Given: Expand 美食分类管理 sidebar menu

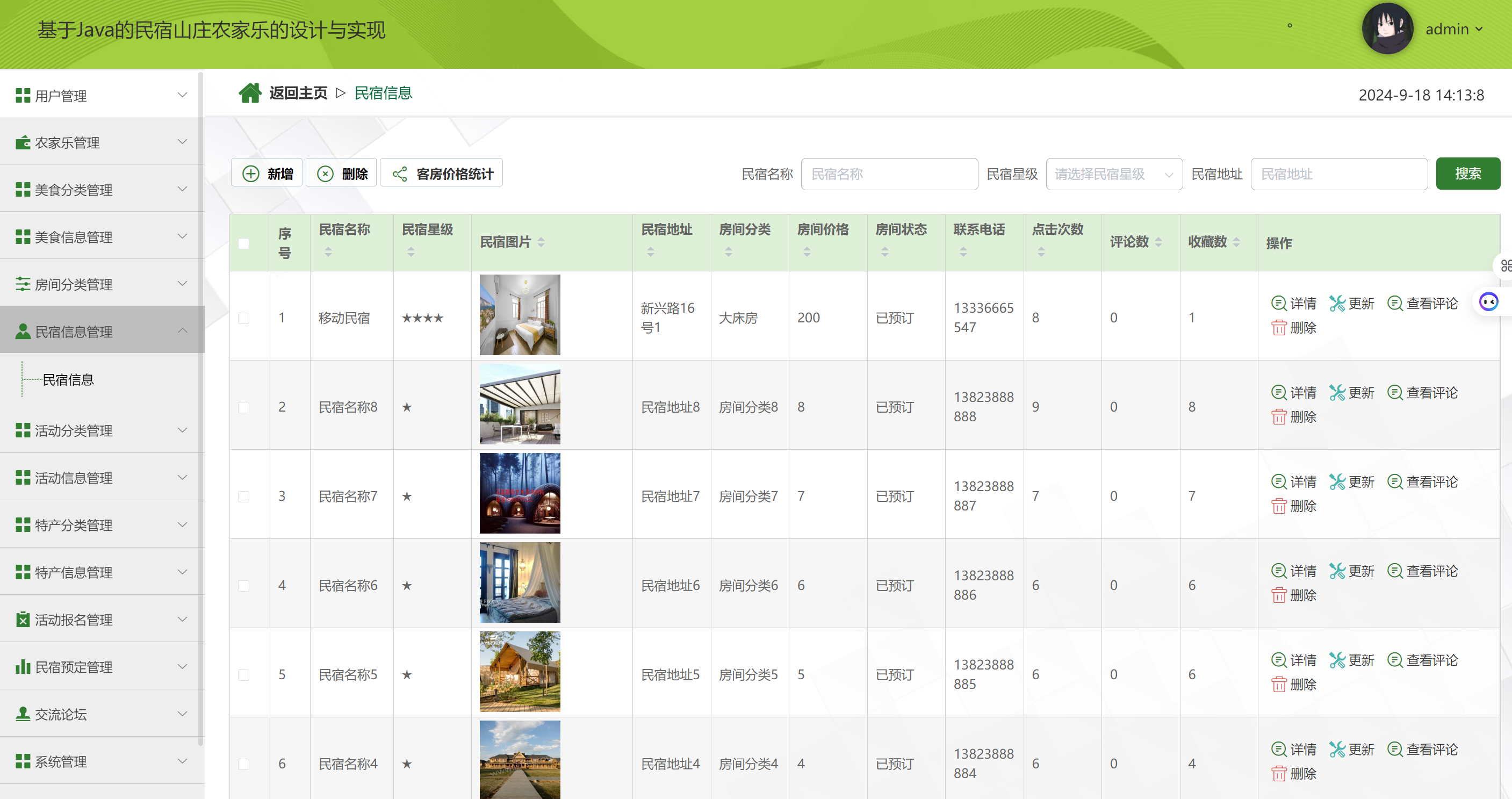Looking at the screenshot, I should coord(101,190).
